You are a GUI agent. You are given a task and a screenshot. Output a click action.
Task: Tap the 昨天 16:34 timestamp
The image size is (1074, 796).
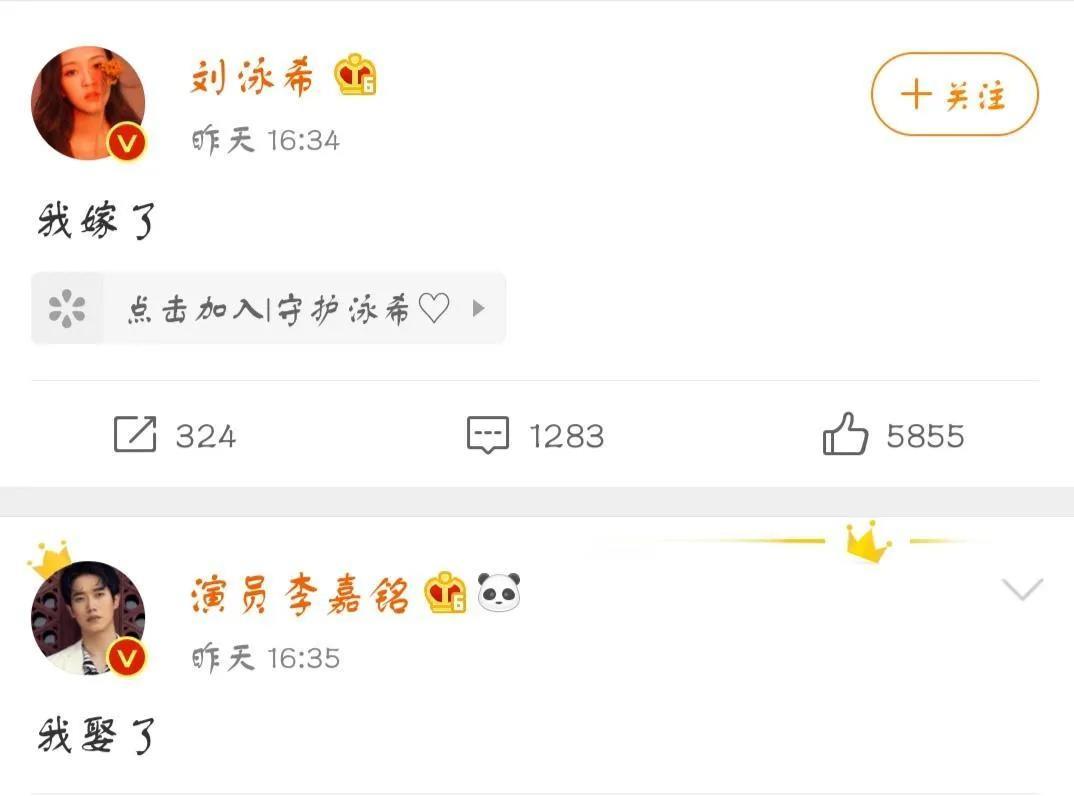[x=266, y=140]
